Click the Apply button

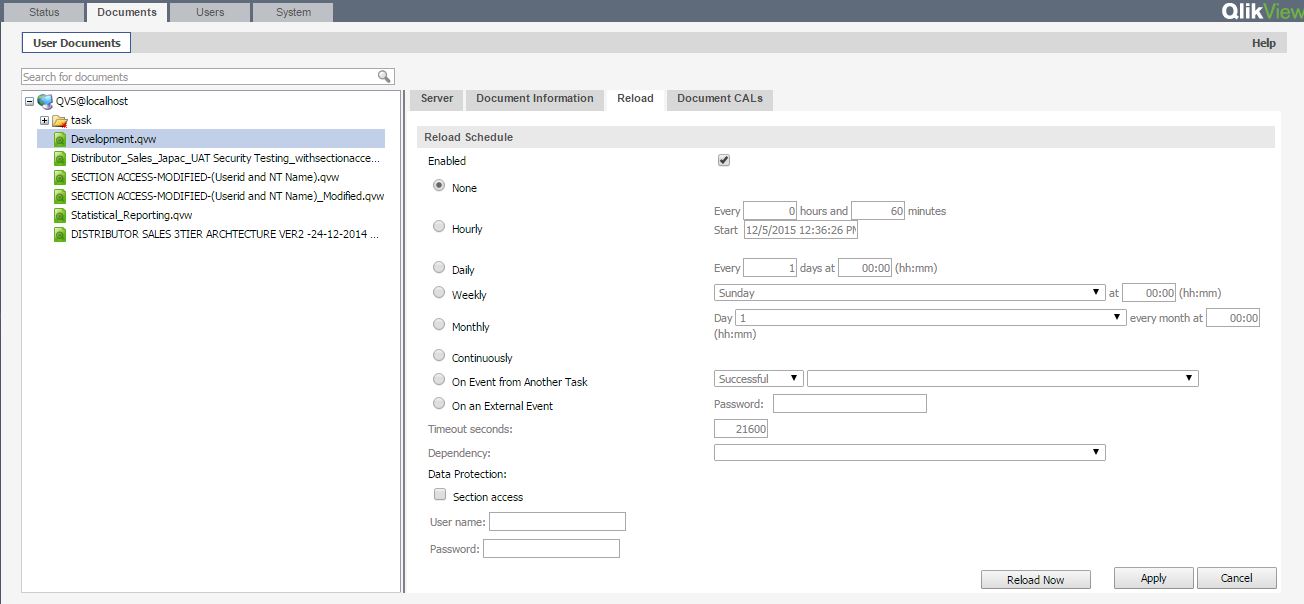[1153, 578]
